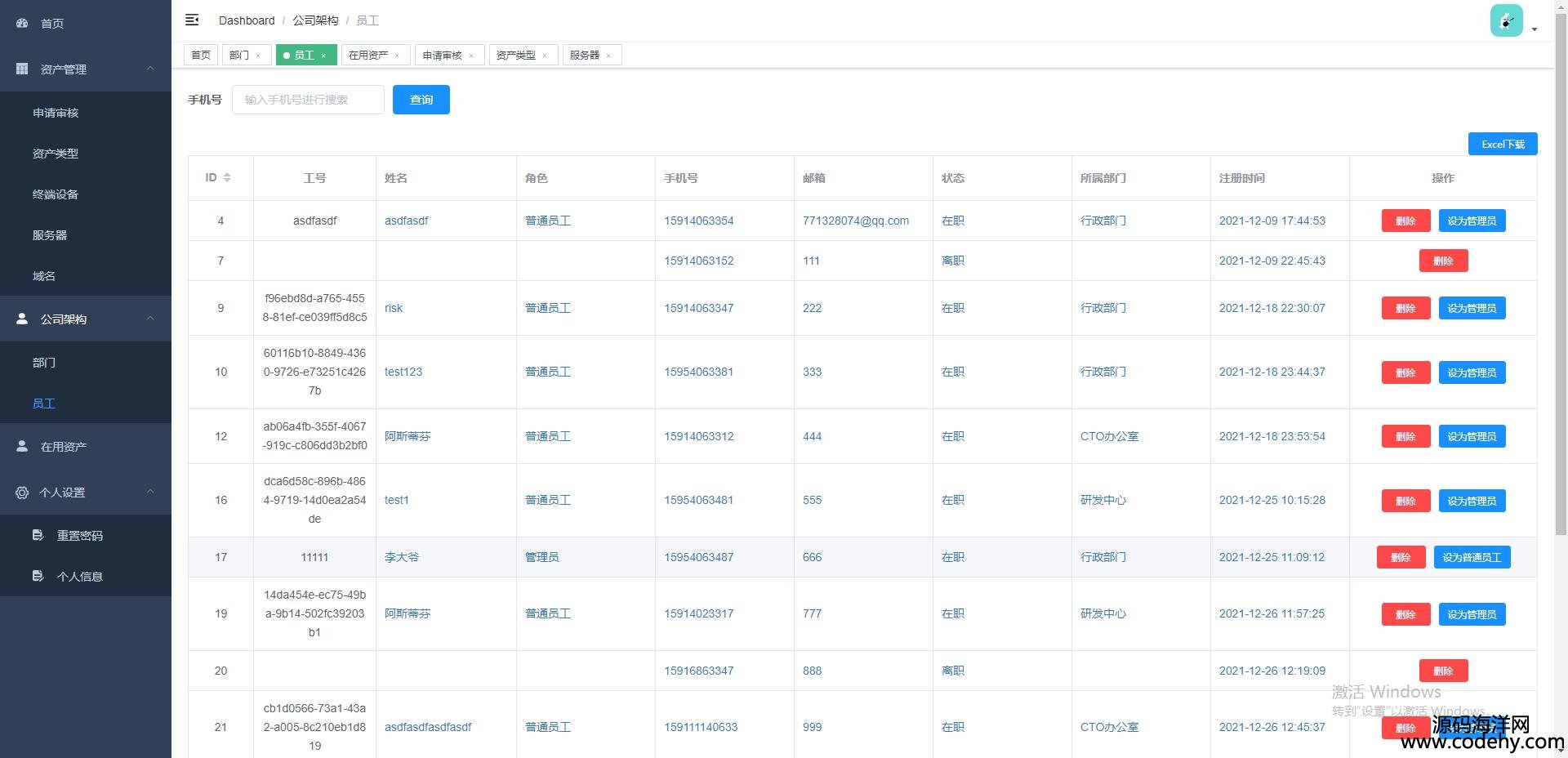Click the 查询 search button
1568x758 pixels.
pyautogui.click(x=421, y=100)
